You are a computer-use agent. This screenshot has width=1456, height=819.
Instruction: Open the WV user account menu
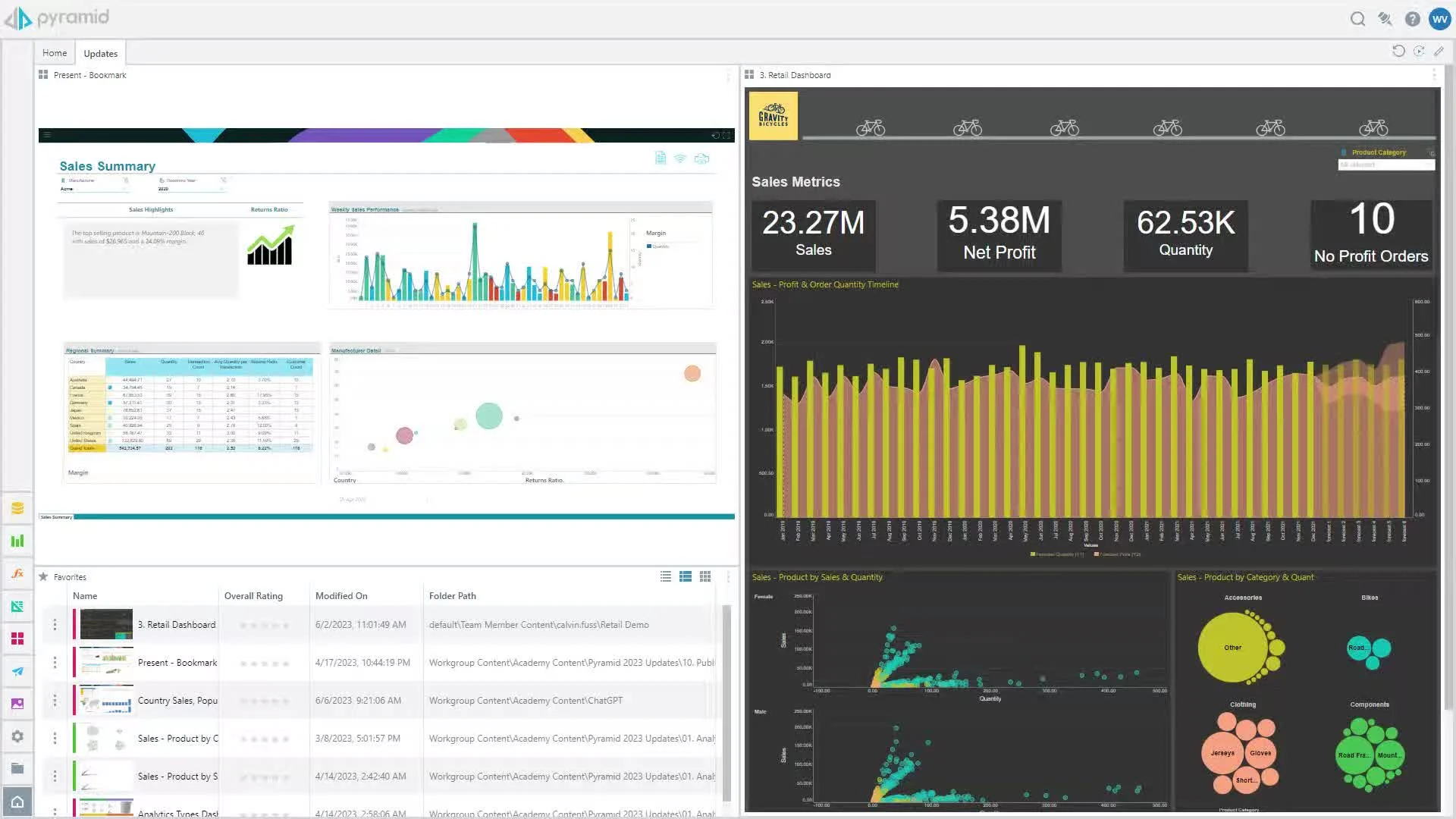point(1439,19)
